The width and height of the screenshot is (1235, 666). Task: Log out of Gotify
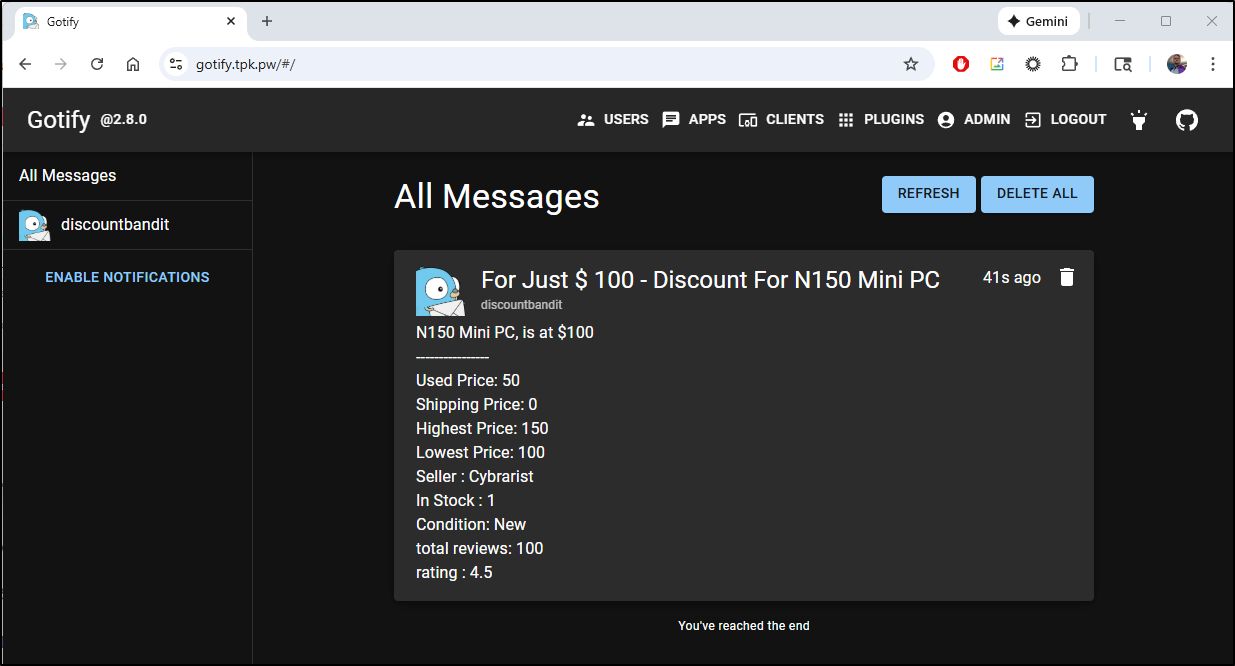click(1066, 120)
